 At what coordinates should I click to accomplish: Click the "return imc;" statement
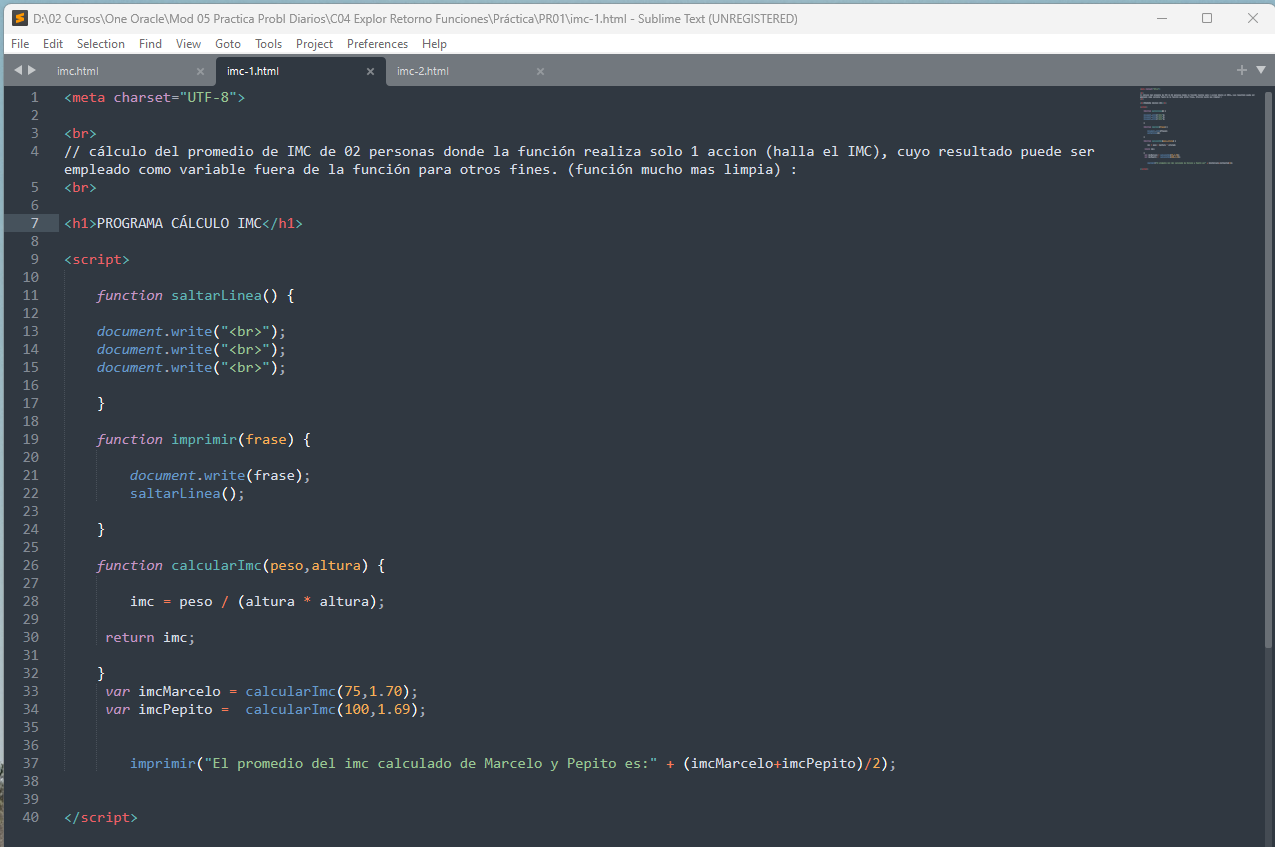pos(150,637)
